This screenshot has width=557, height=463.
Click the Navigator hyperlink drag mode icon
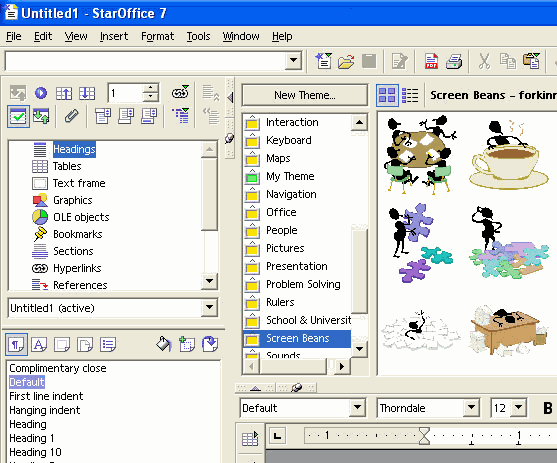(180, 92)
